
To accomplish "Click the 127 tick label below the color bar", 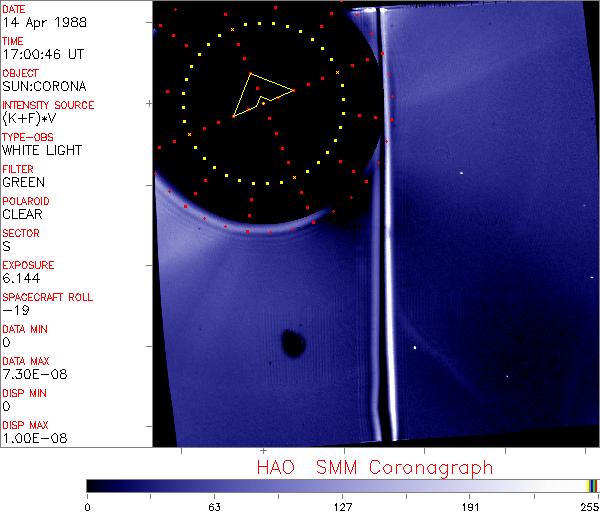I will [x=342, y=506].
